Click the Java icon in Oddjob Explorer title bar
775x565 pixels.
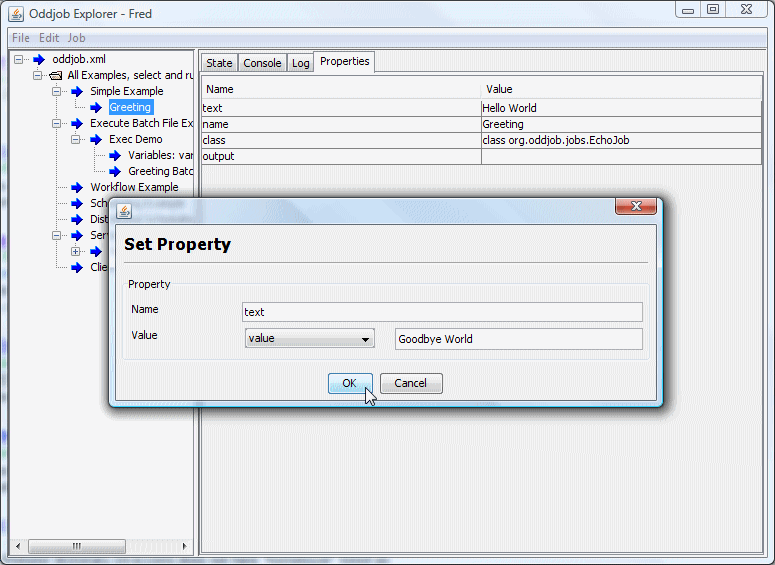[x=16, y=14]
